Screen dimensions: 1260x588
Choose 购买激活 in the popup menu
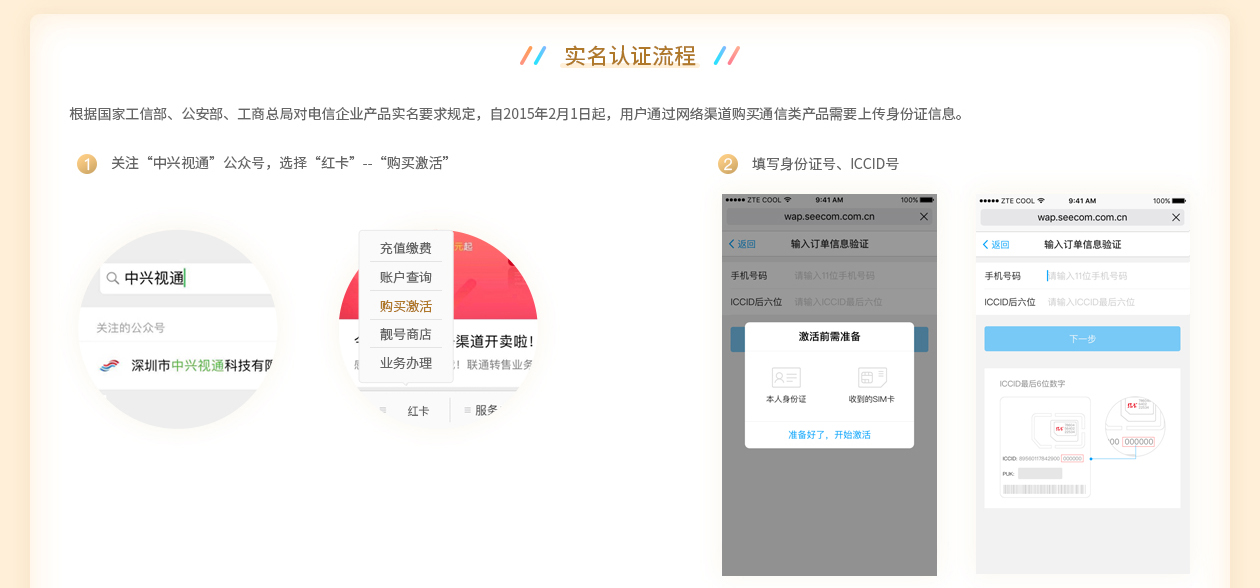click(406, 306)
